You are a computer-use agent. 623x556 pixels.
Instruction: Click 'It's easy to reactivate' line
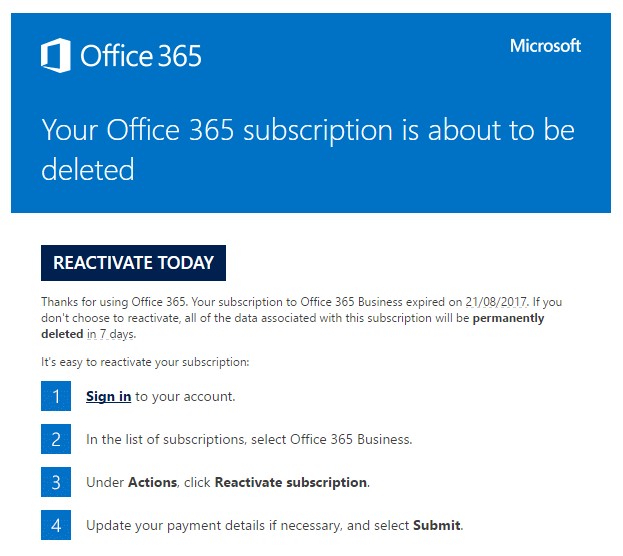tap(145, 362)
